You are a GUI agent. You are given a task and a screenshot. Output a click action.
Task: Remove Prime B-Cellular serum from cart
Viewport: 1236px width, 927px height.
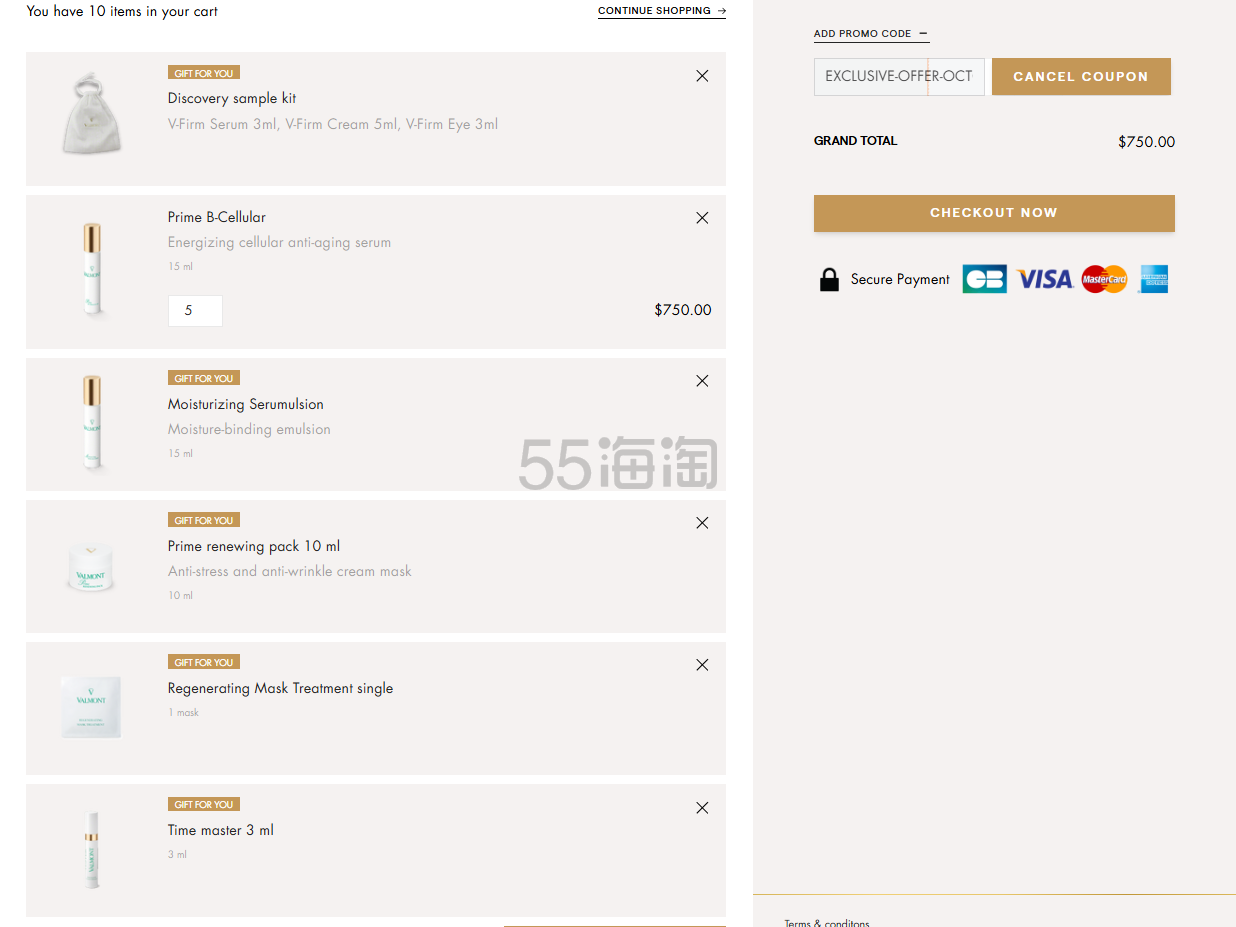(x=702, y=218)
